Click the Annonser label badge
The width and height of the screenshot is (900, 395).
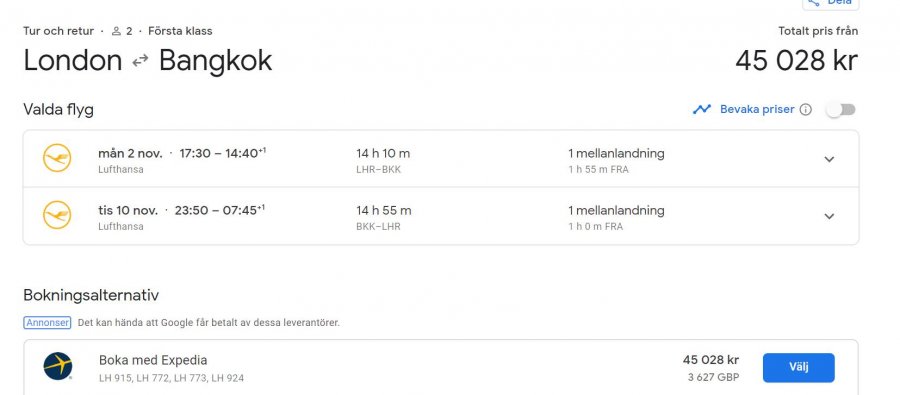[47, 323]
